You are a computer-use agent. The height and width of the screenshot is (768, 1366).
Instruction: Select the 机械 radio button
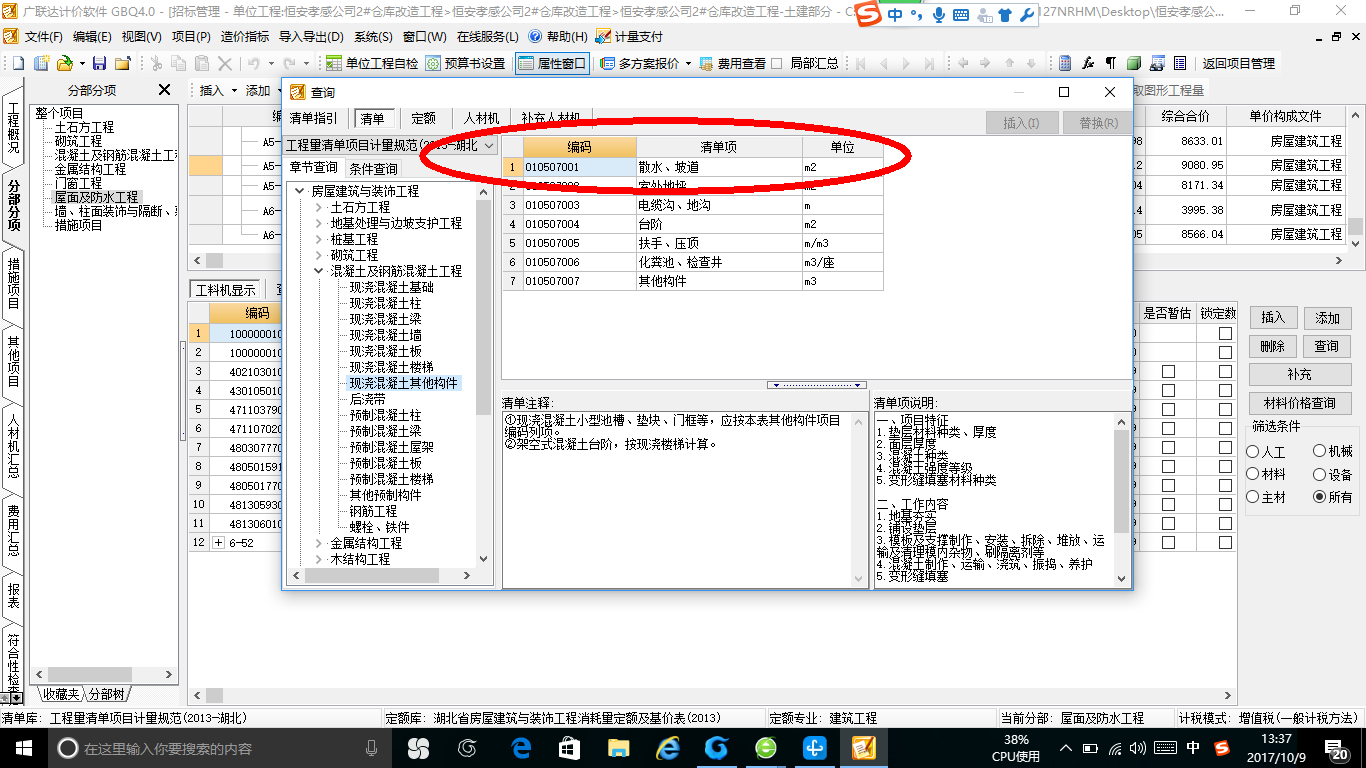1320,452
